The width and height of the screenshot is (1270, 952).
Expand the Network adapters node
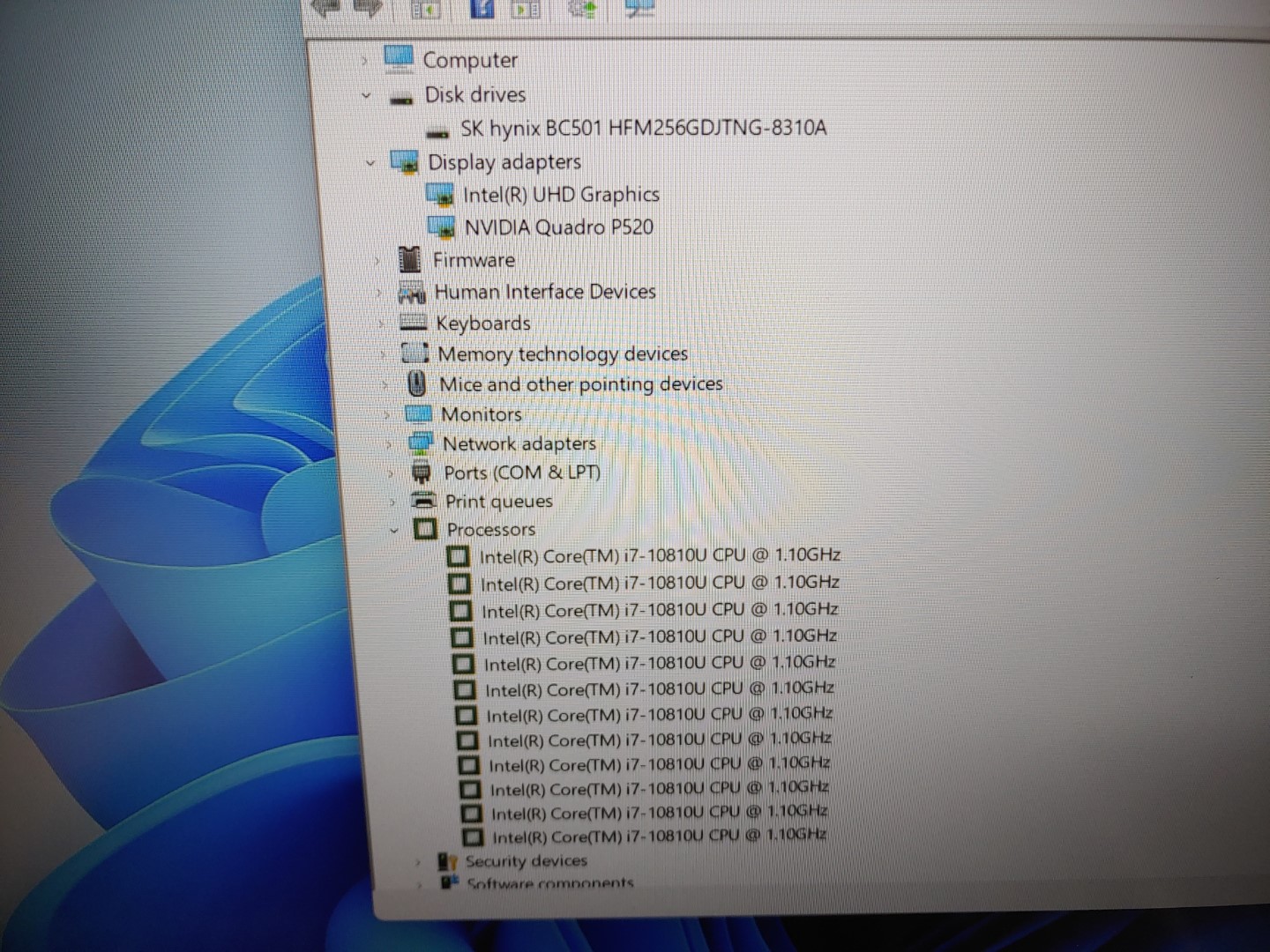pyautogui.click(x=389, y=444)
